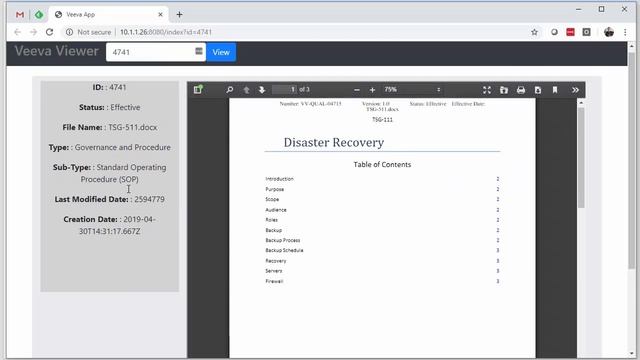This screenshot has width=640, height=360.
Task: Click the Purpose contents entry
Action: point(275,189)
